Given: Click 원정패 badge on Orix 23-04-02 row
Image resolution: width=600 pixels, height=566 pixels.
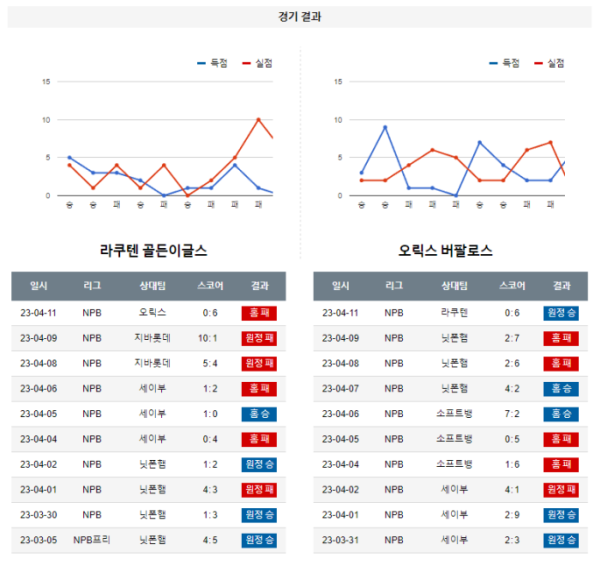Looking at the screenshot, I should point(561,490).
